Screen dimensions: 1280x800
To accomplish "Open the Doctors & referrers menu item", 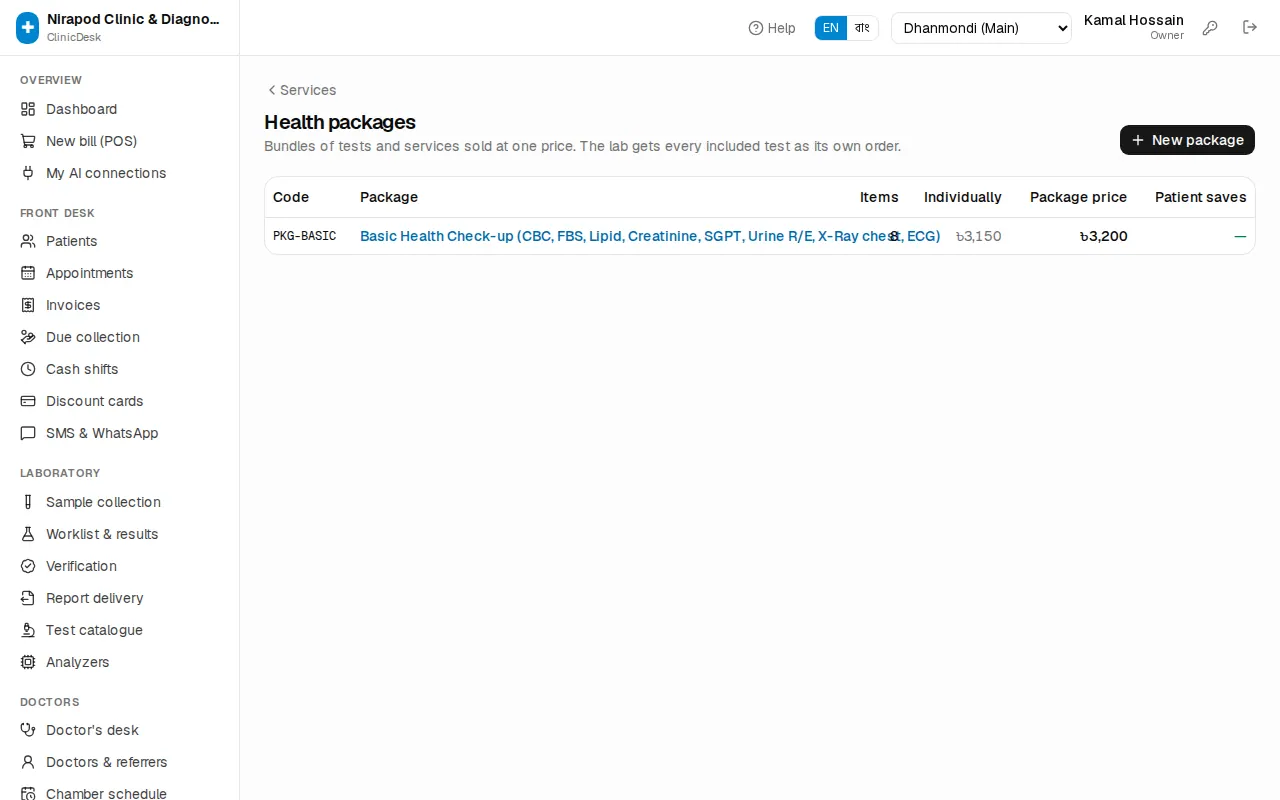I will pos(107,762).
